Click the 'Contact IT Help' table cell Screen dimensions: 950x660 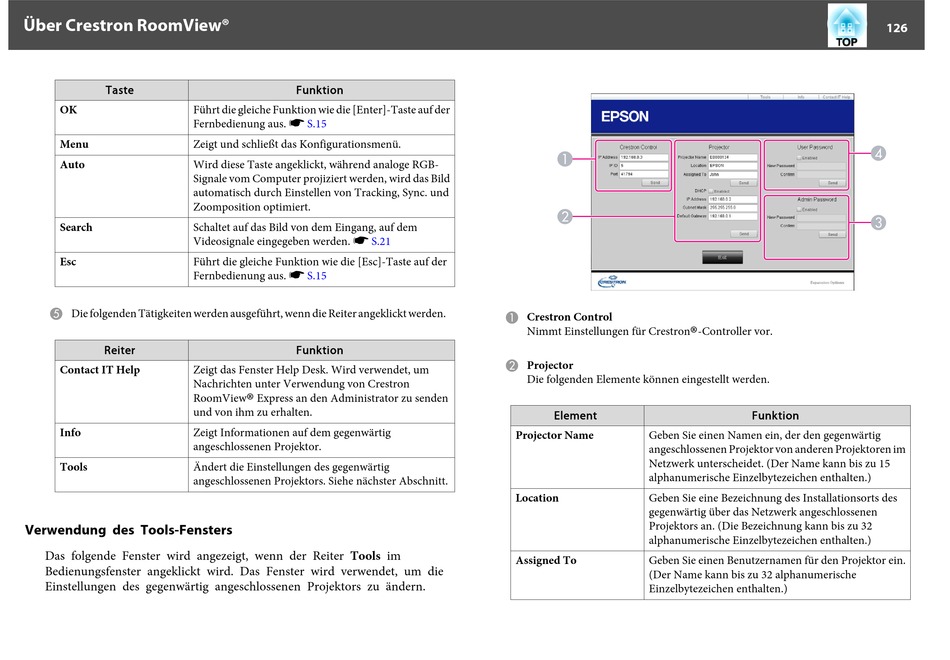coord(121,392)
